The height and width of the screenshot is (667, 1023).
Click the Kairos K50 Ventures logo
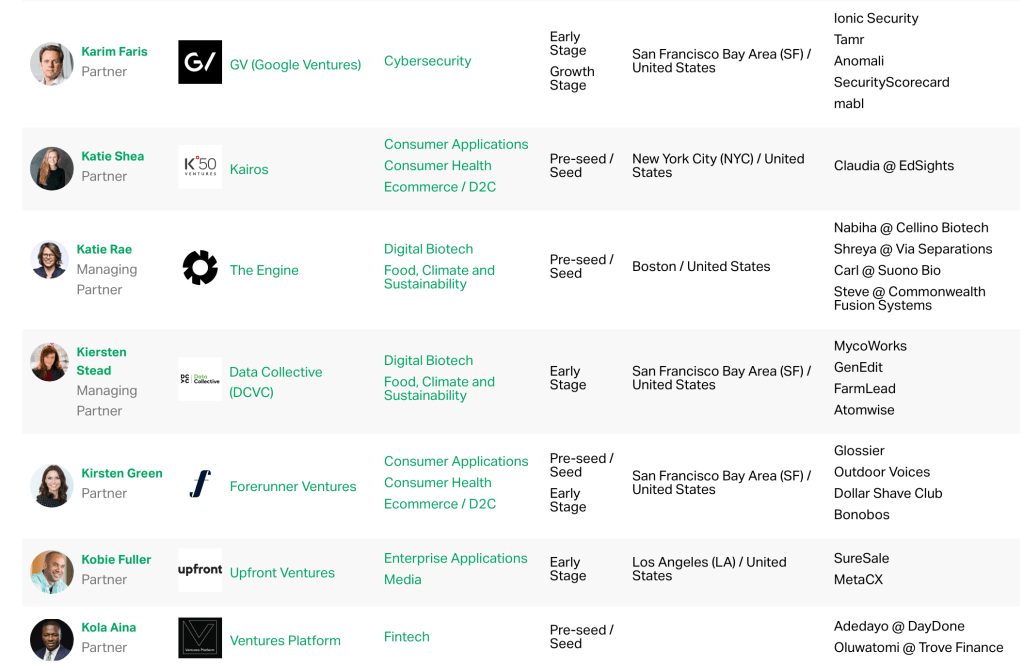click(x=200, y=166)
